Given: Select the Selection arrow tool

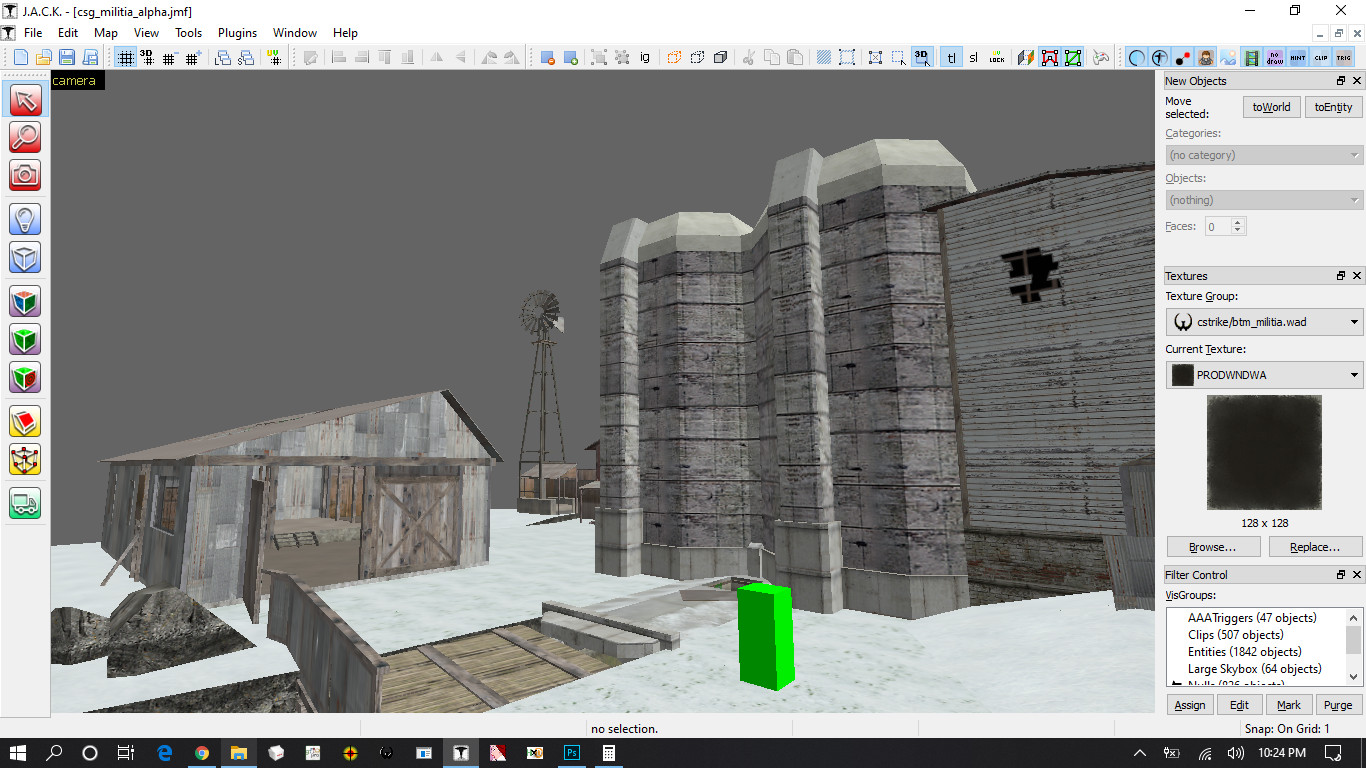Looking at the screenshot, I should pos(25,99).
